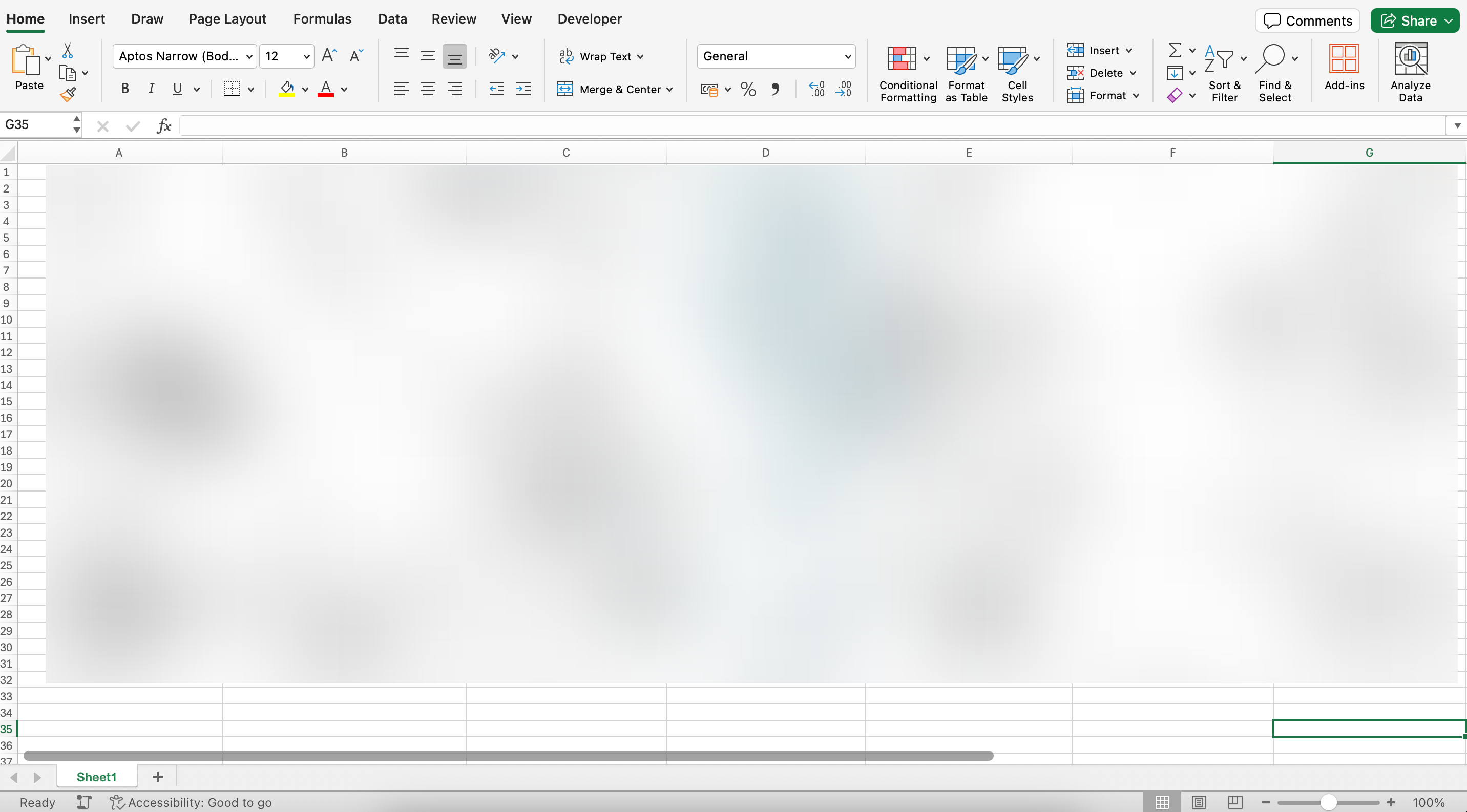Click the Cut scissors icon
The width and height of the screenshot is (1467, 812).
(67, 51)
